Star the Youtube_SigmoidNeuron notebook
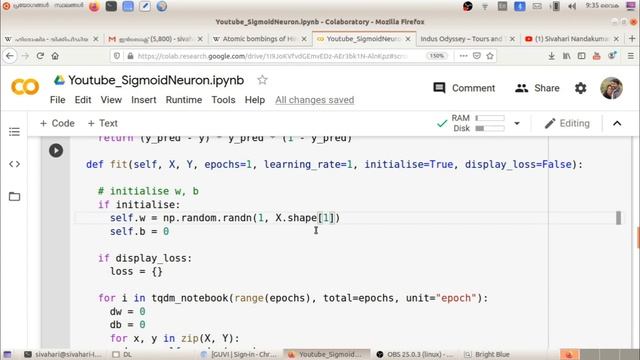 pos(262,80)
